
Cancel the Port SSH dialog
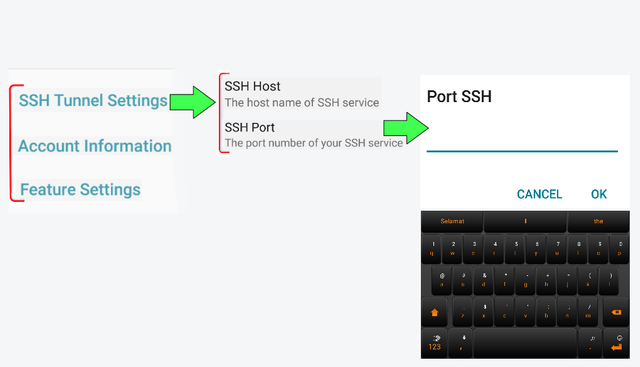point(539,194)
